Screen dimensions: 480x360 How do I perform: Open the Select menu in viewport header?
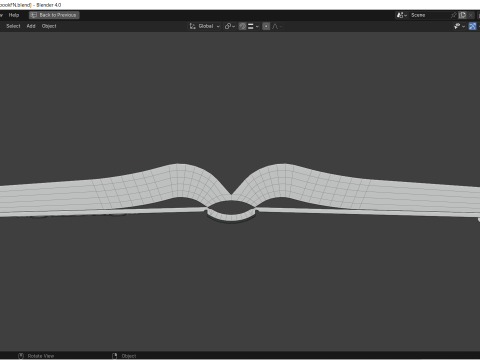[x=13, y=26]
